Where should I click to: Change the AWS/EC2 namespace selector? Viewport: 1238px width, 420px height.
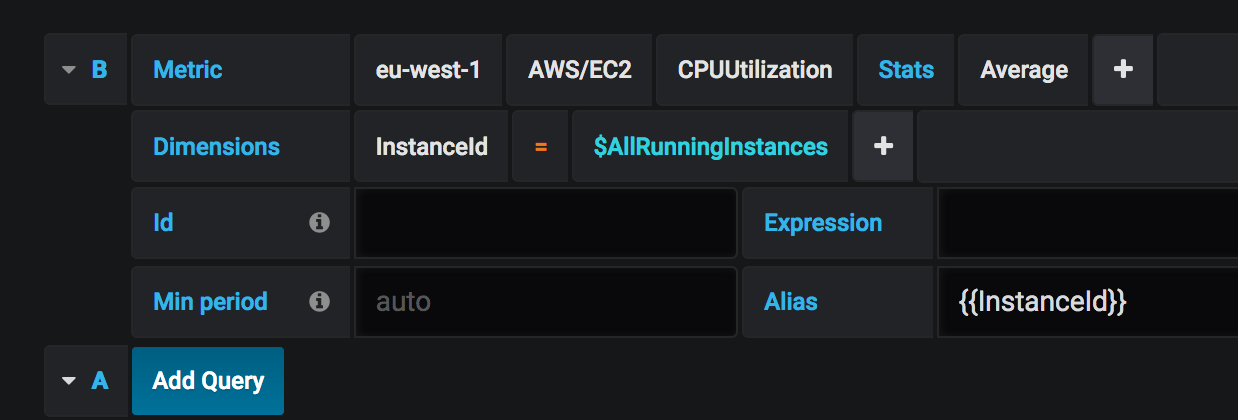click(x=580, y=70)
